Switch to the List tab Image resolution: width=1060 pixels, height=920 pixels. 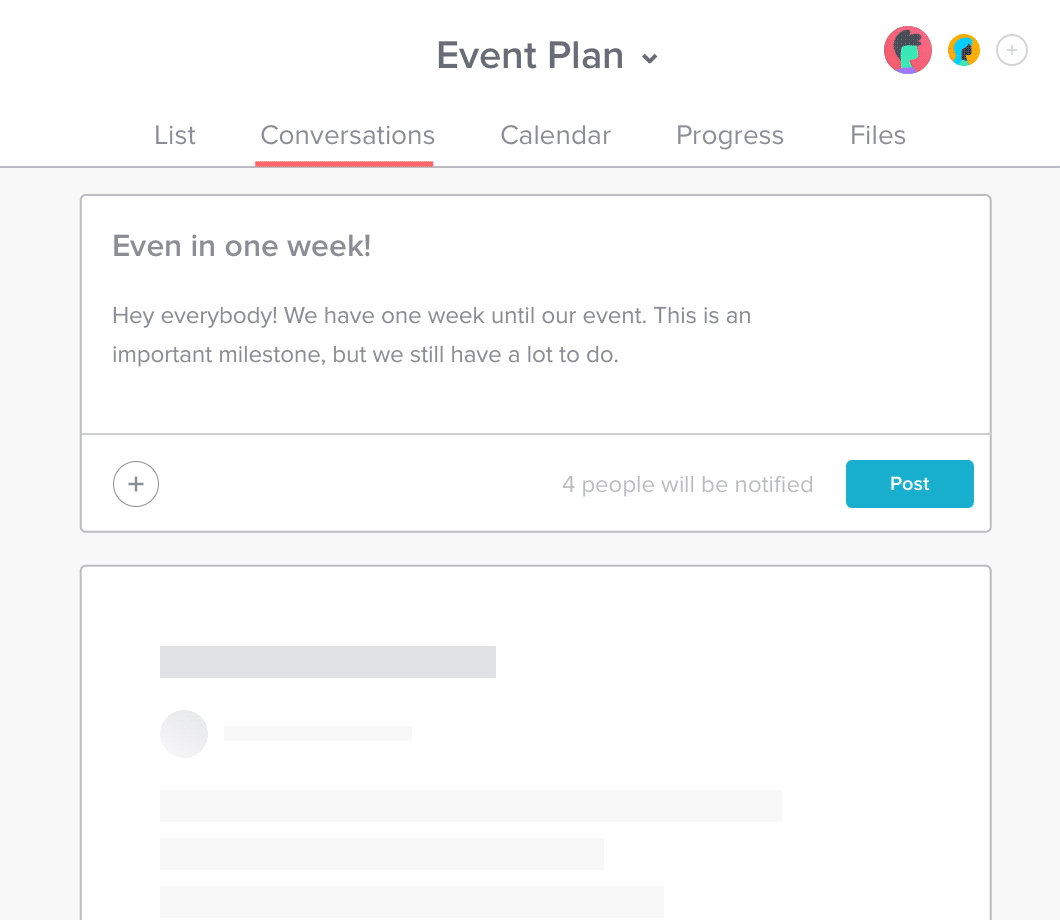pos(175,135)
